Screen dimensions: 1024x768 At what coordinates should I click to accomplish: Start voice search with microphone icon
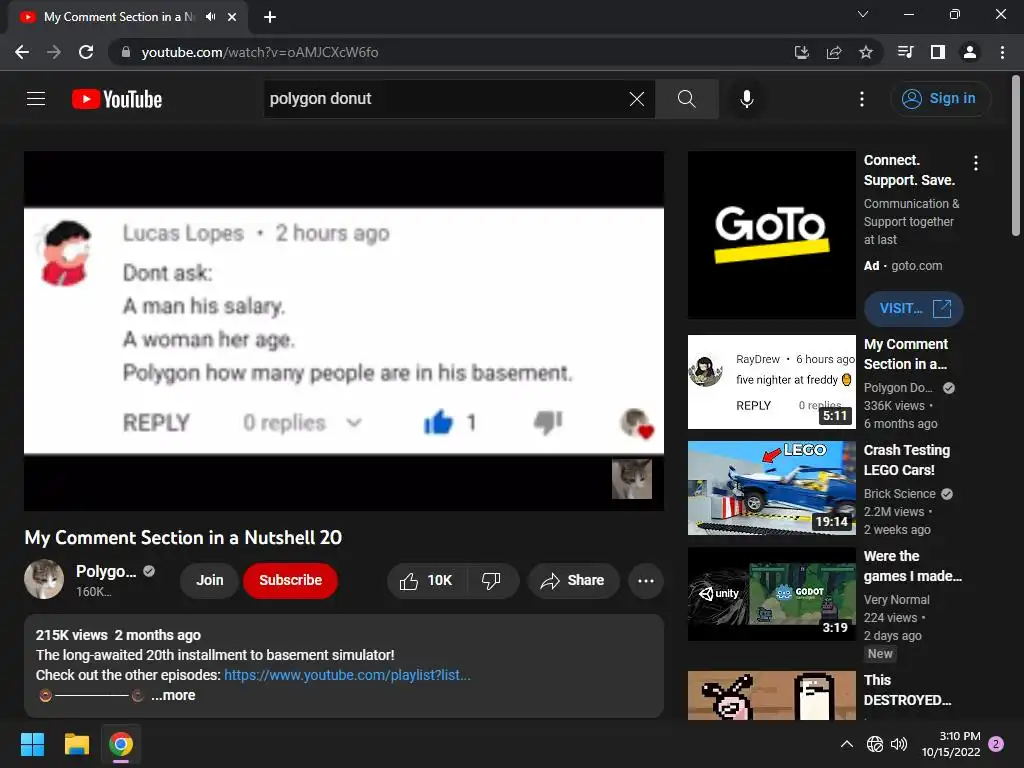pyautogui.click(x=746, y=99)
